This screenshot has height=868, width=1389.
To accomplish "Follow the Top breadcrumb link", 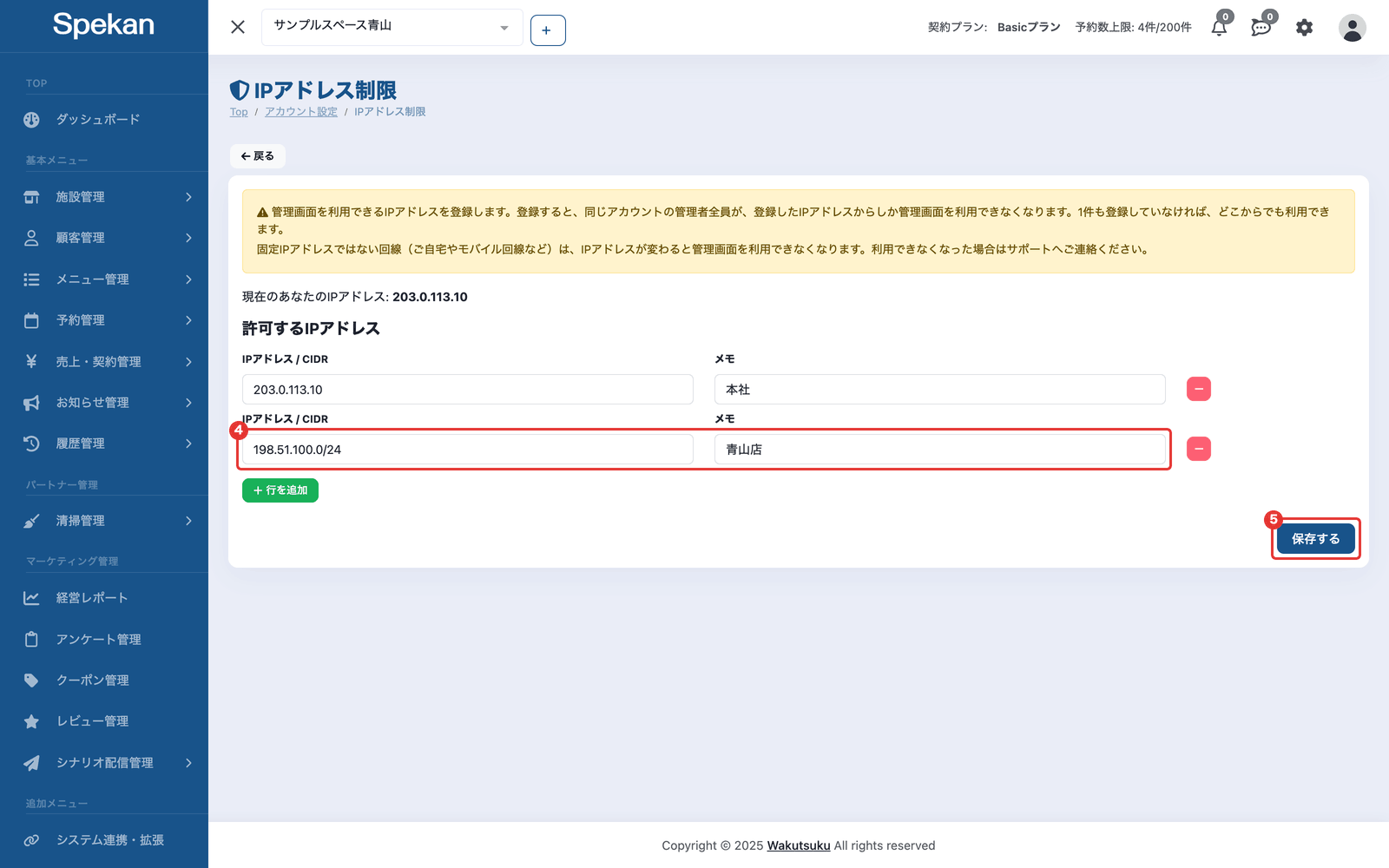I will coord(239,112).
